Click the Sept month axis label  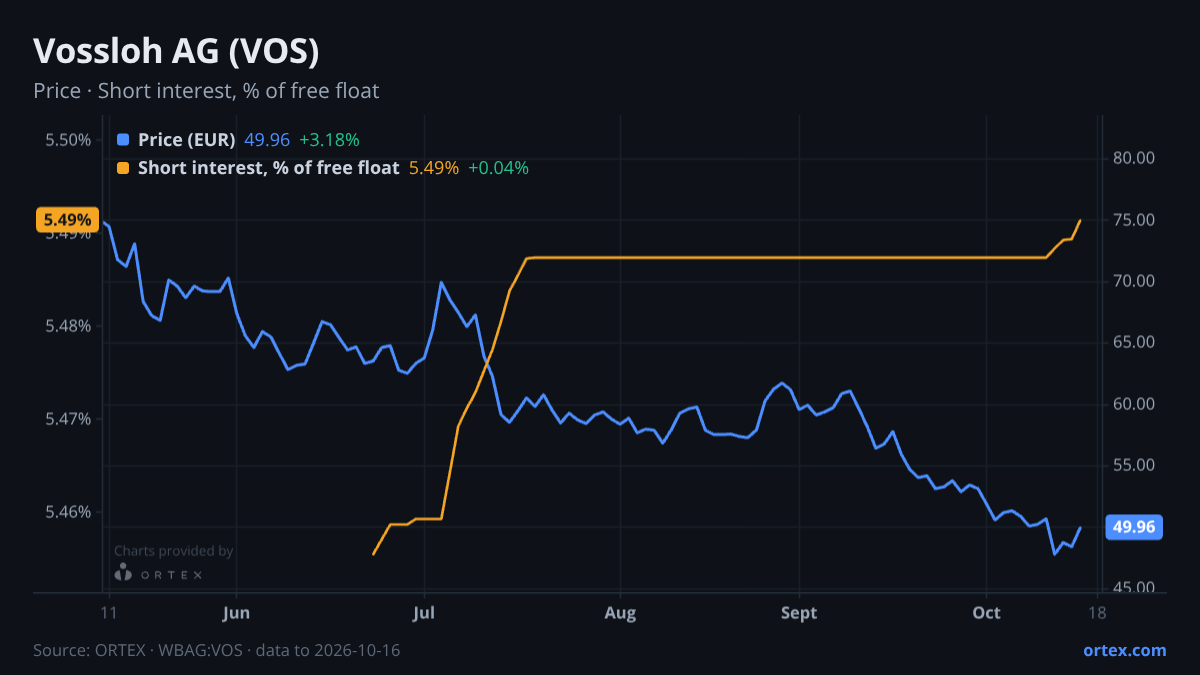coord(798,613)
